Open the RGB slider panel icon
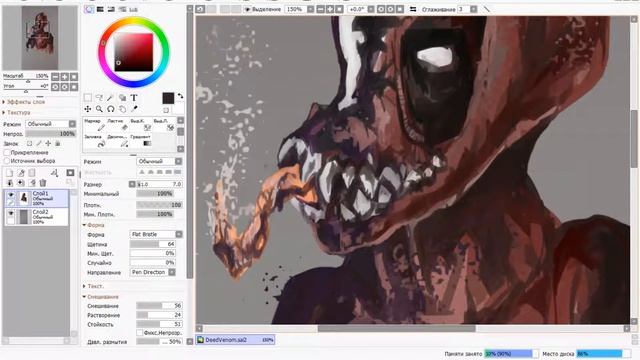This screenshot has height=360, width=640. tap(100, 9)
